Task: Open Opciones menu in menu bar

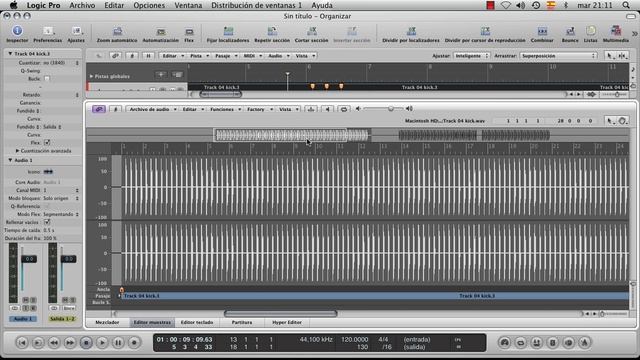Action: (149, 5)
